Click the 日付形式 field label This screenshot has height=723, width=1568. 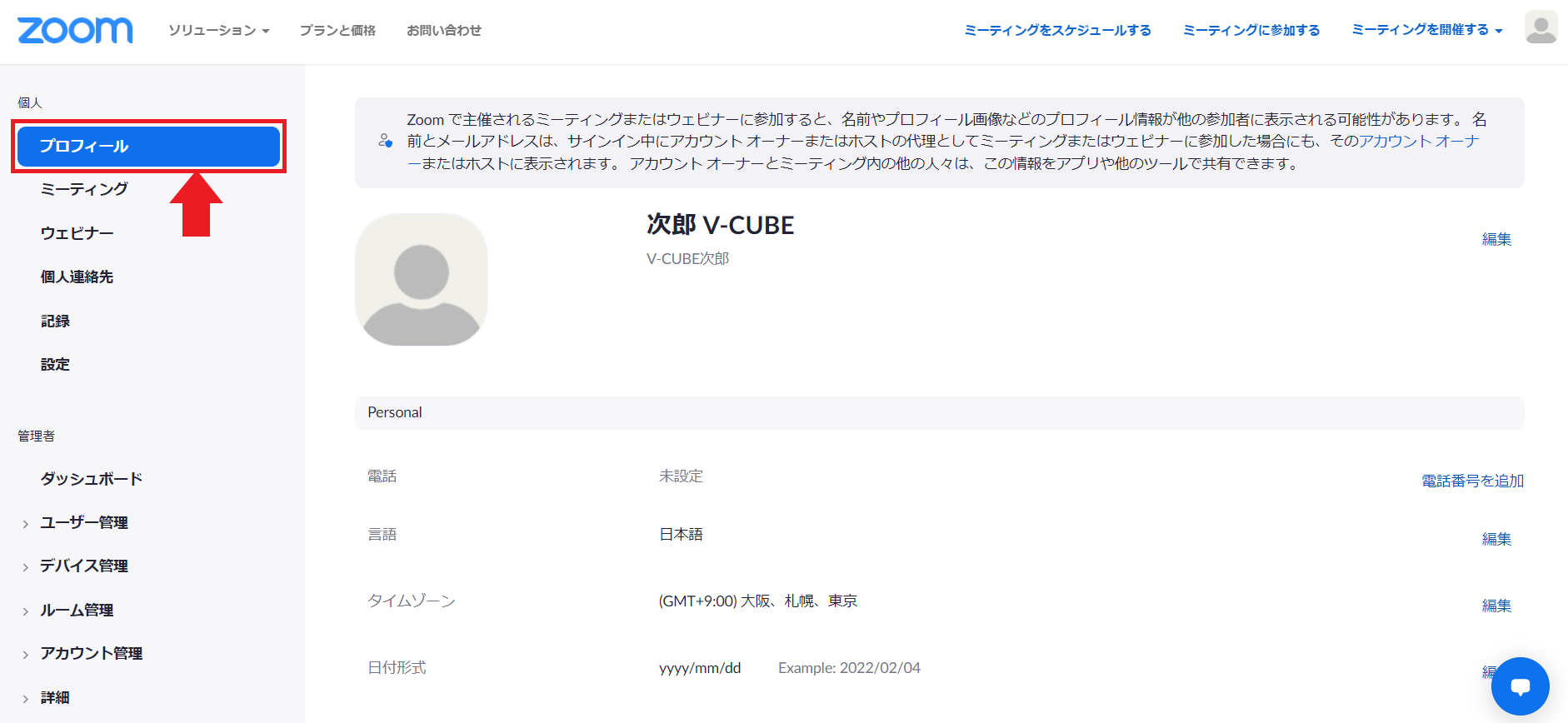[x=397, y=668]
